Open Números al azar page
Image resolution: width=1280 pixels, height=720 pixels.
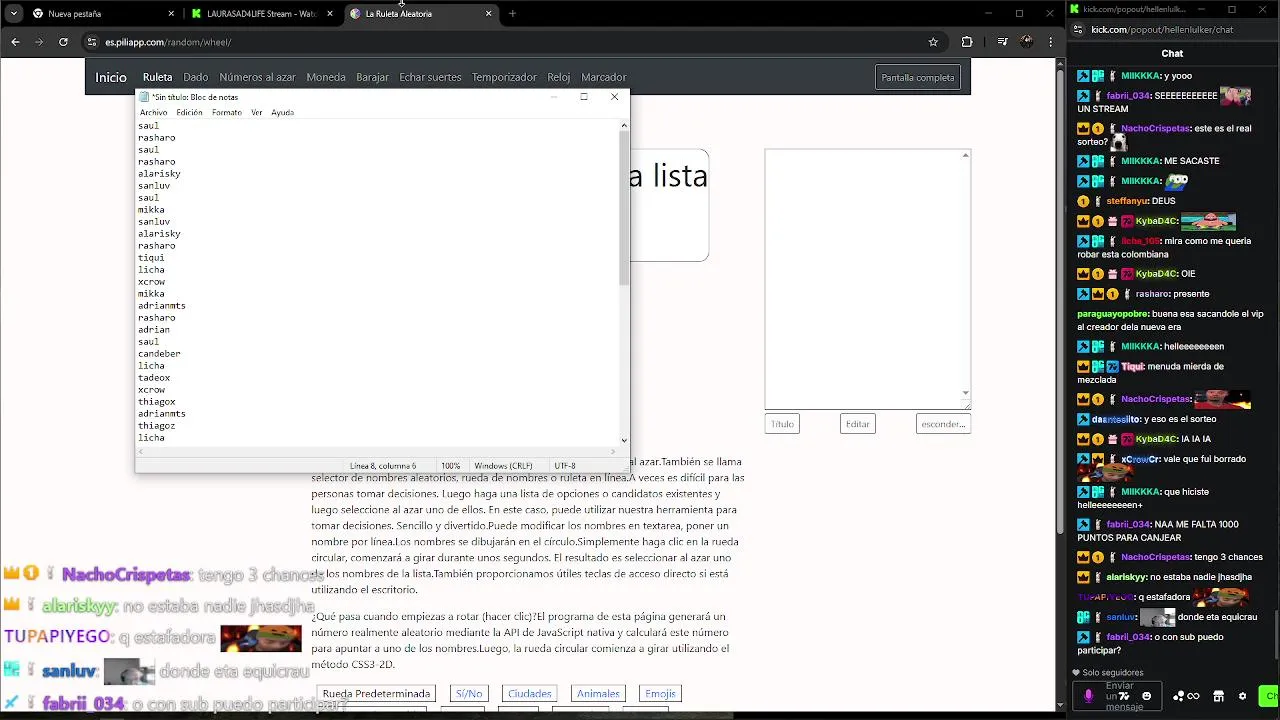257,77
